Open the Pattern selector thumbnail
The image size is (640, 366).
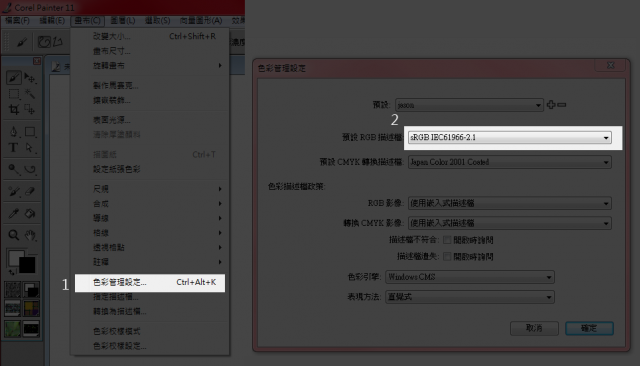click(13, 308)
